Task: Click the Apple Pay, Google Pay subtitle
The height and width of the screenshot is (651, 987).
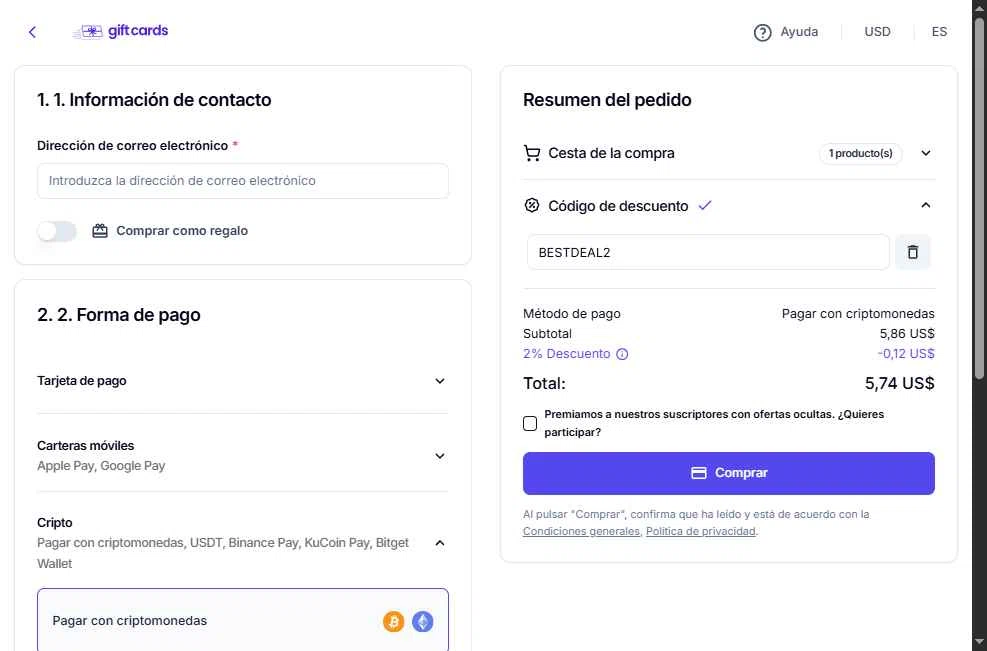Action: pyautogui.click(x=101, y=466)
